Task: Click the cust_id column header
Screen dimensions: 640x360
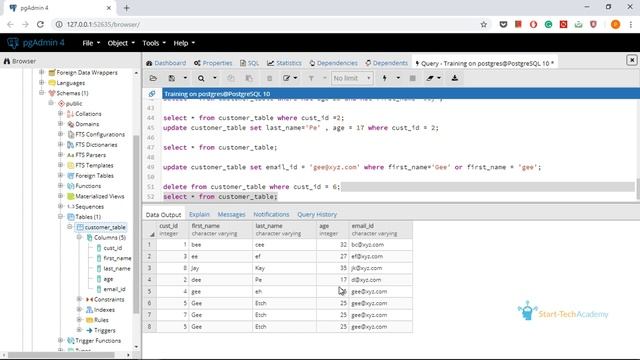Action: point(172,229)
